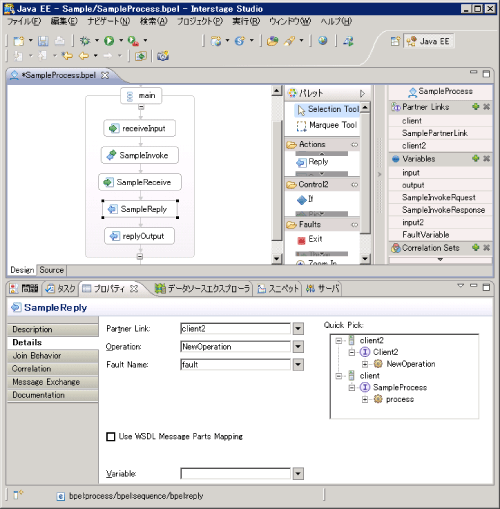This screenshot has height=509, width=500.
Task: Select SamplePartnerLink in Partner Links
Action: tap(440, 133)
